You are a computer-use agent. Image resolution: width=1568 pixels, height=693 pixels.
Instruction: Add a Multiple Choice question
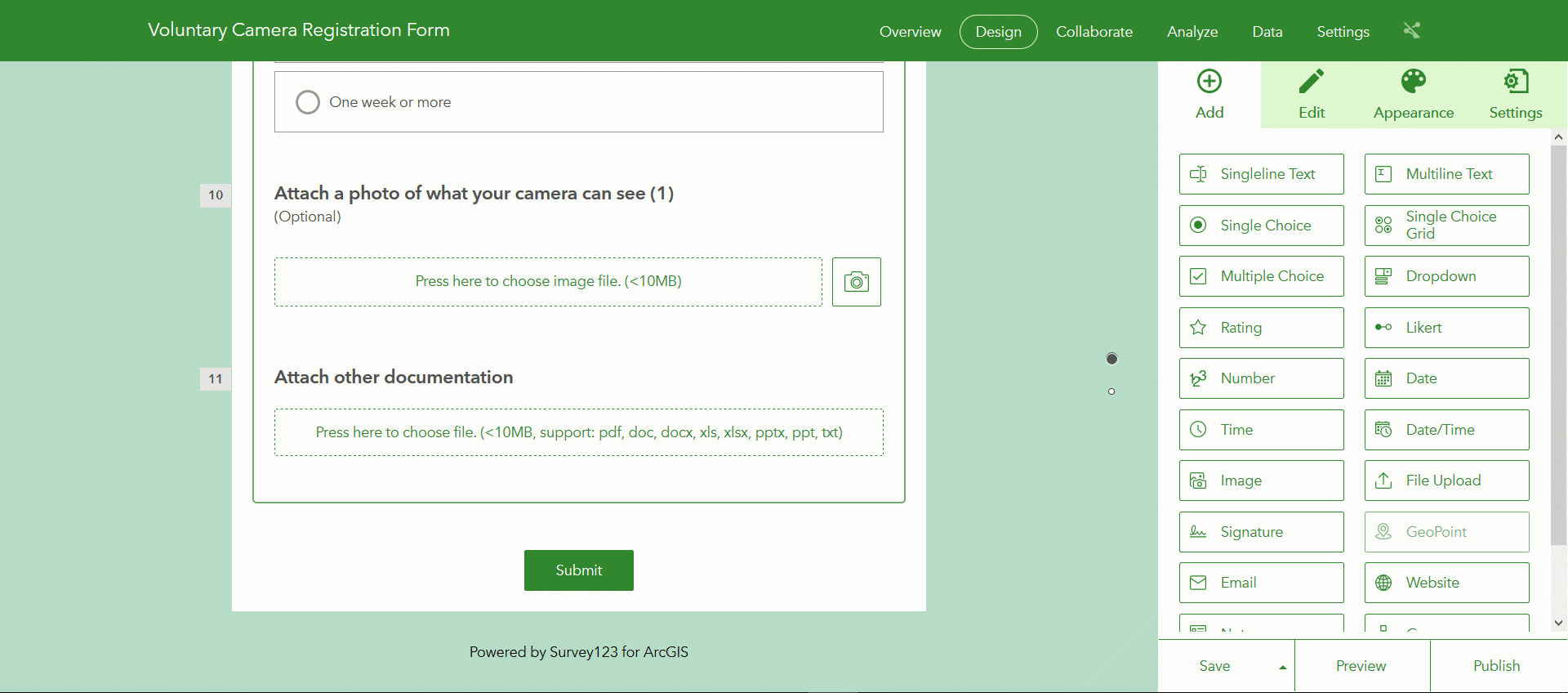coord(1262,276)
